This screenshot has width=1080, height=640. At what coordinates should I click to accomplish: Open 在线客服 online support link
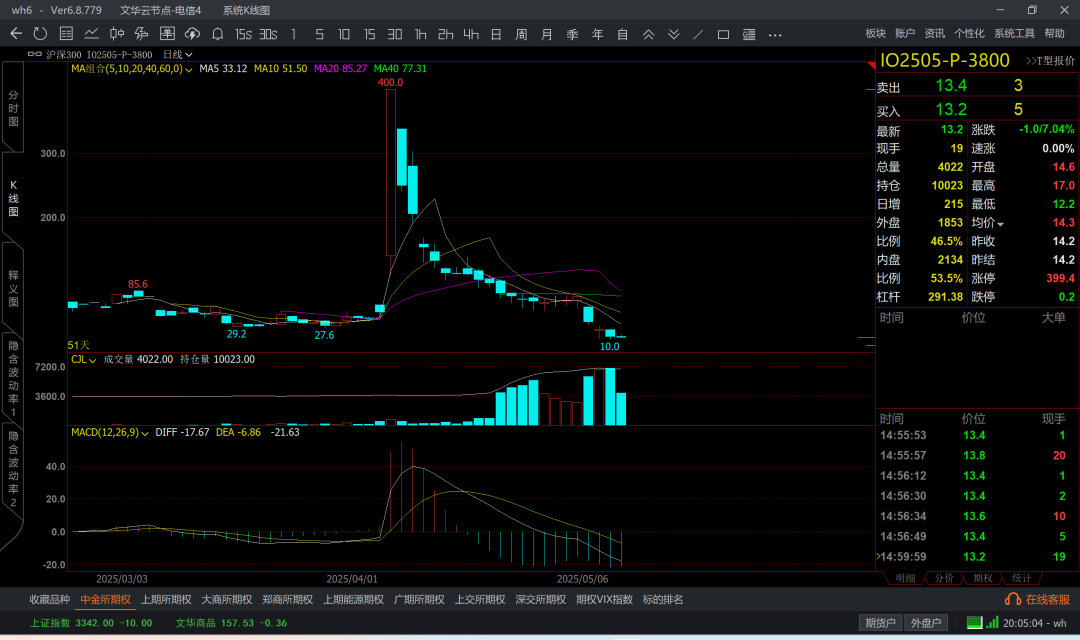pyautogui.click(x=1037, y=600)
